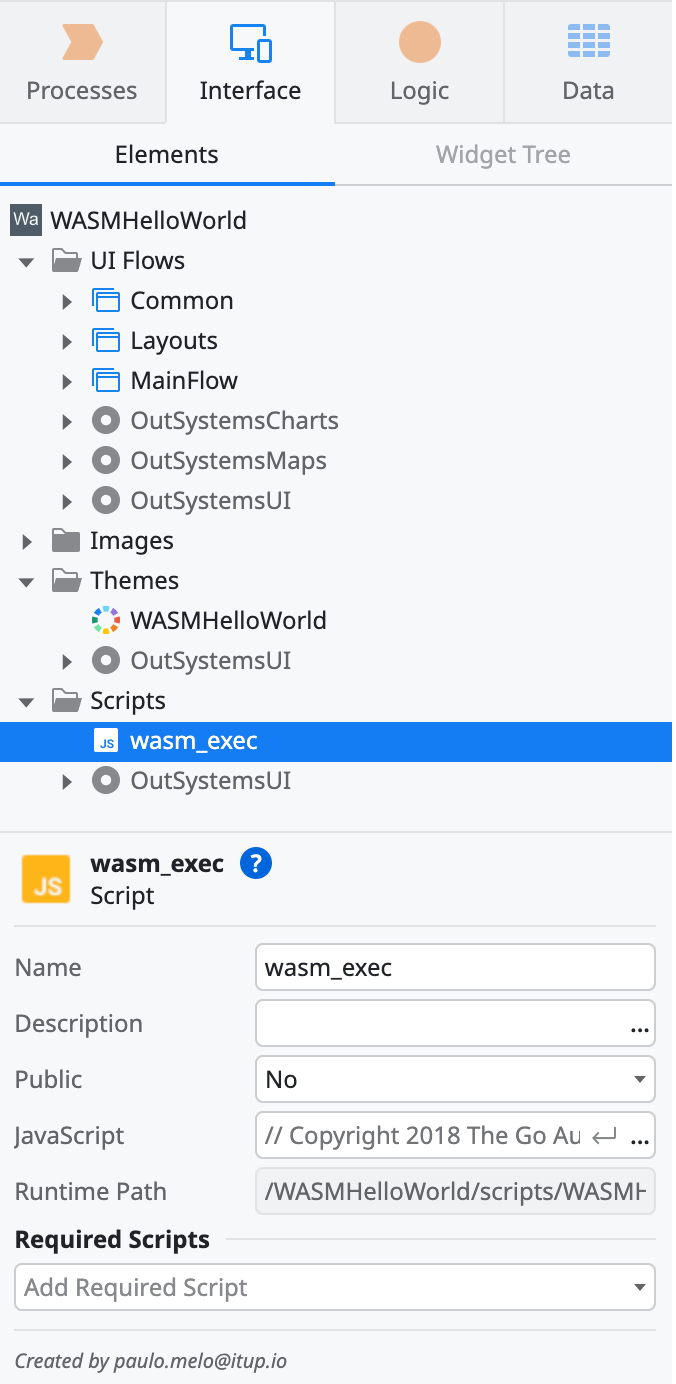Collapse the Scripts folder

tap(27, 701)
